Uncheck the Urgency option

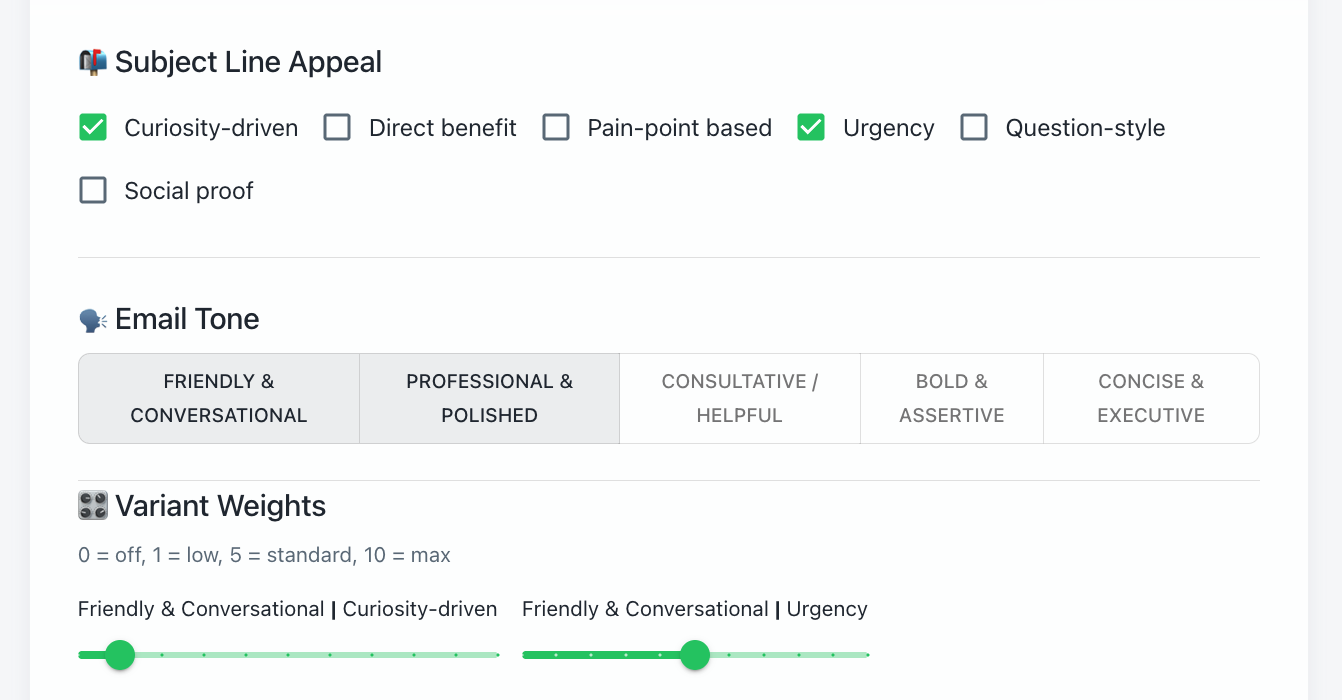pyautogui.click(x=810, y=127)
